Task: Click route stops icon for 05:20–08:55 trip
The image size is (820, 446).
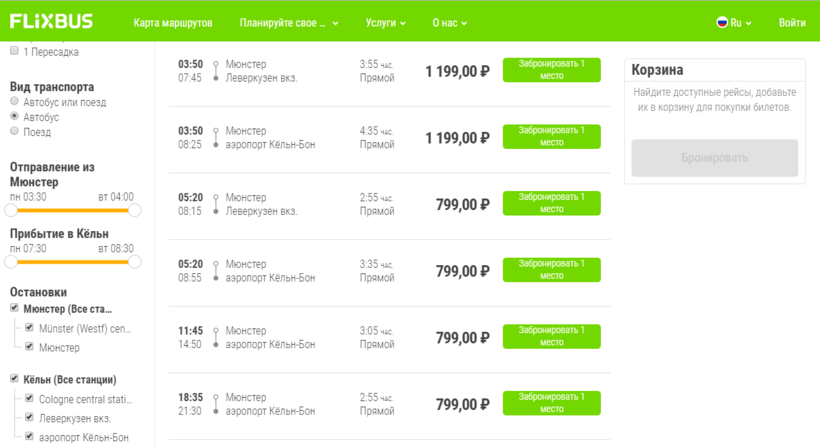Action: [216, 271]
